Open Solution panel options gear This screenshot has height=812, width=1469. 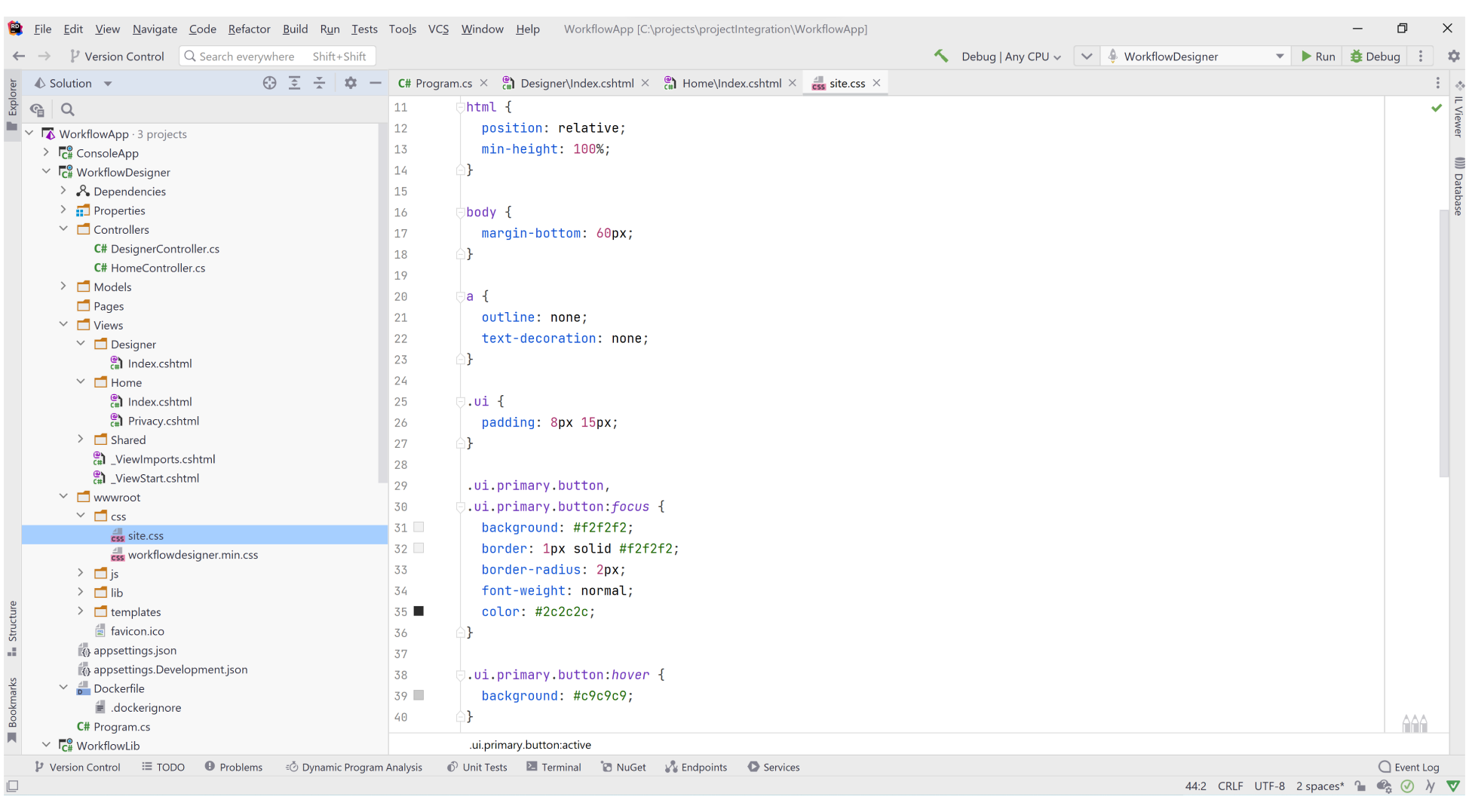pyautogui.click(x=351, y=83)
